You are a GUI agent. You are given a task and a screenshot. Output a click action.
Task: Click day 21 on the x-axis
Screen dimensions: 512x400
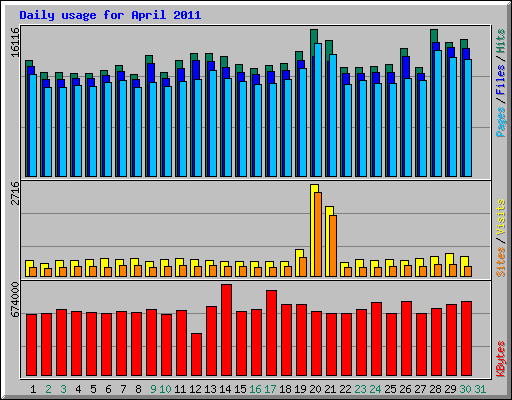(330, 389)
